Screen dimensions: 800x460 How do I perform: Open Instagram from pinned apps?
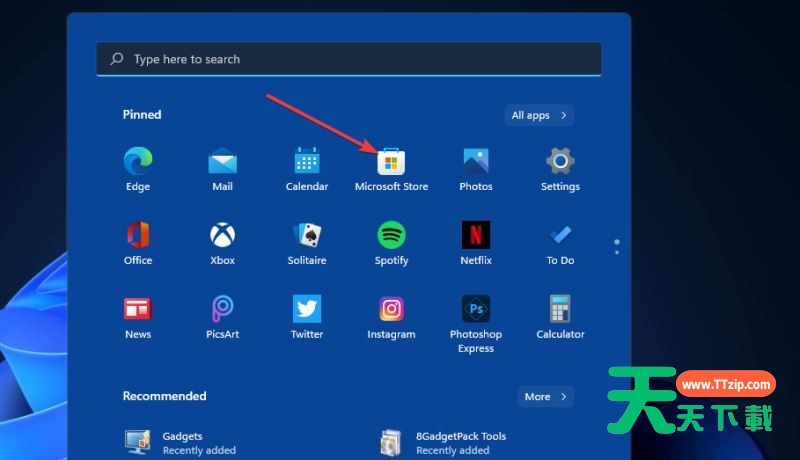(391, 317)
